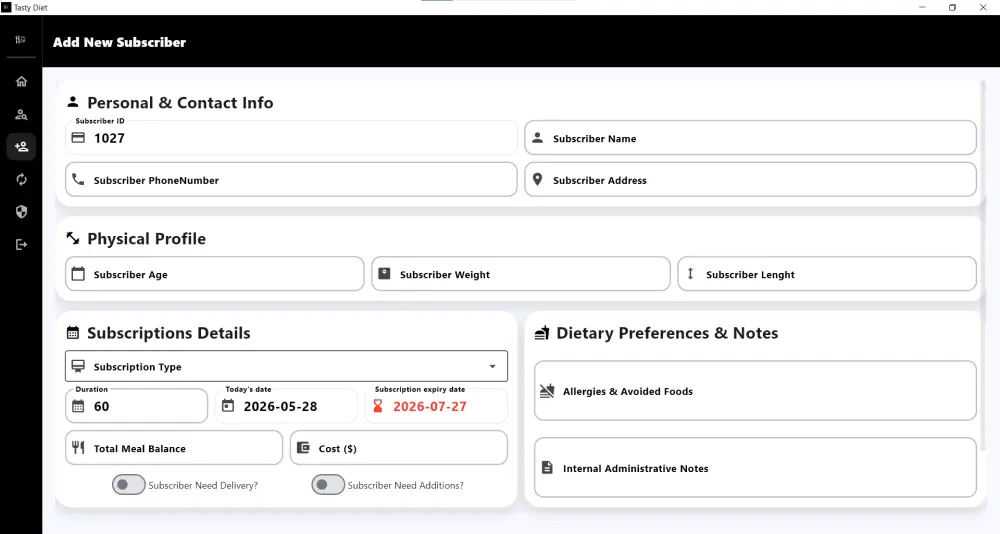Click into the Subscriber Lenght field
Viewport: 1000px width, 534px height.
point(827,274)
